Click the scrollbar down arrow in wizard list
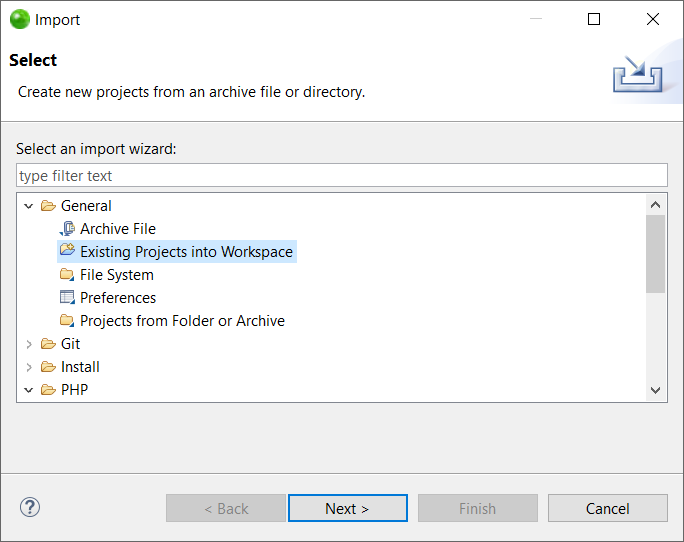This screenshot has width=684, height=542. pos(656,391)
